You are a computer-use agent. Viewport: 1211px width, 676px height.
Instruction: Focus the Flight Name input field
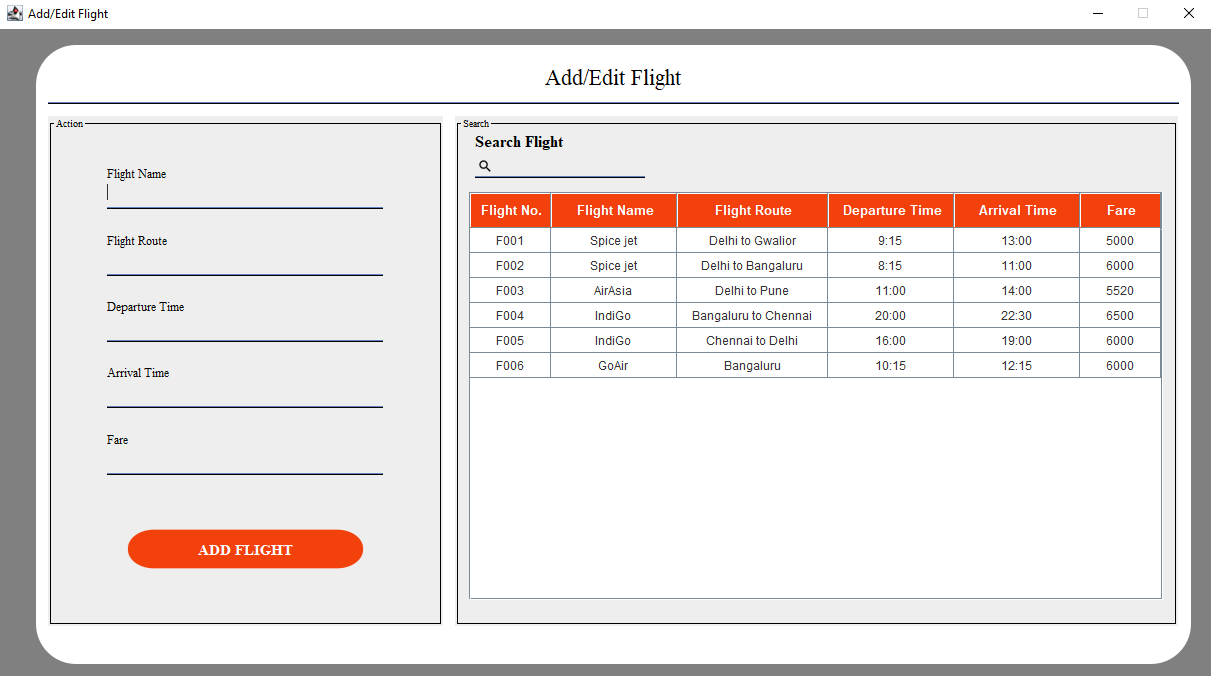tap(244, 194)
